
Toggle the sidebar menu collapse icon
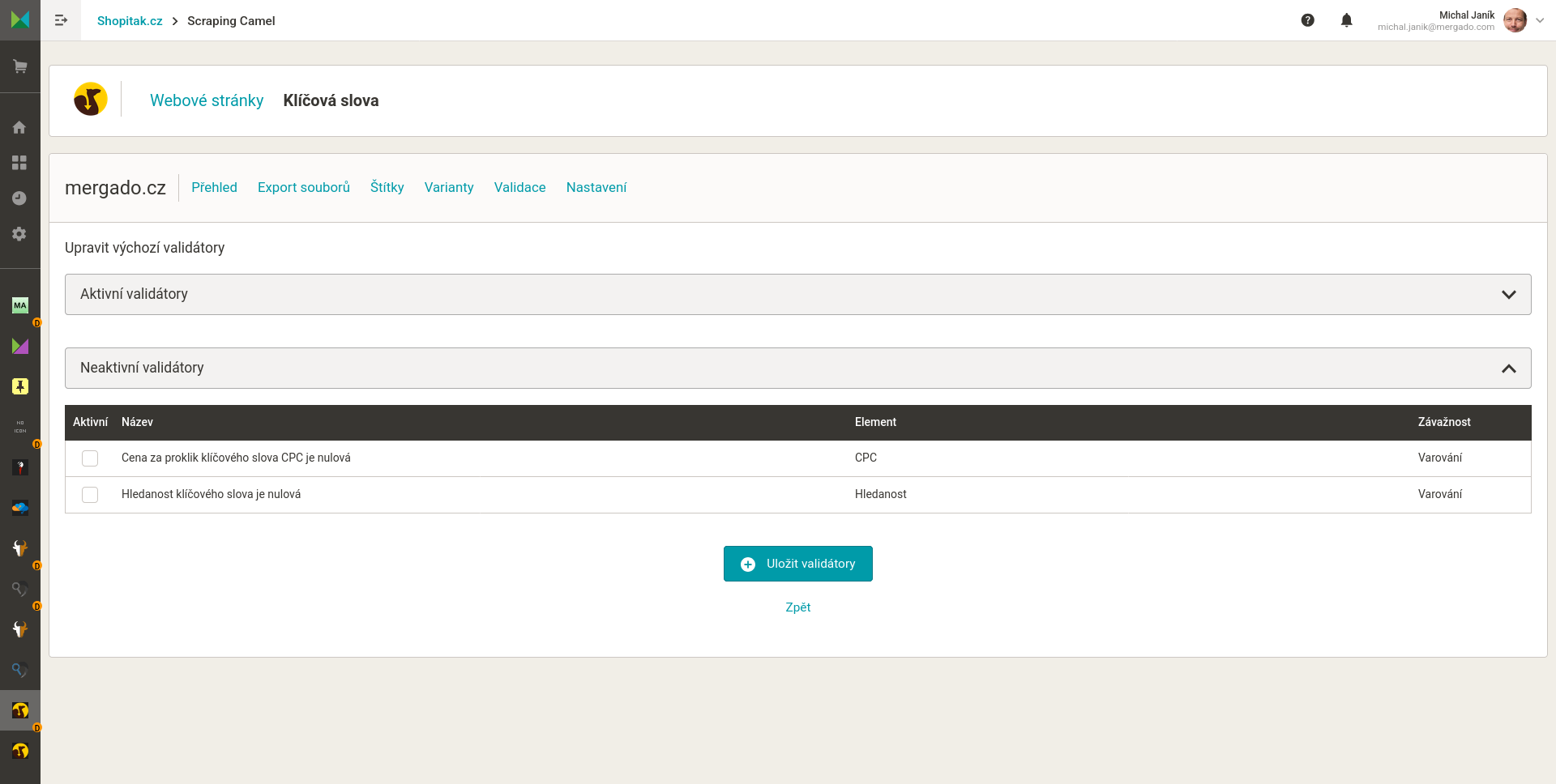[61, 20]
